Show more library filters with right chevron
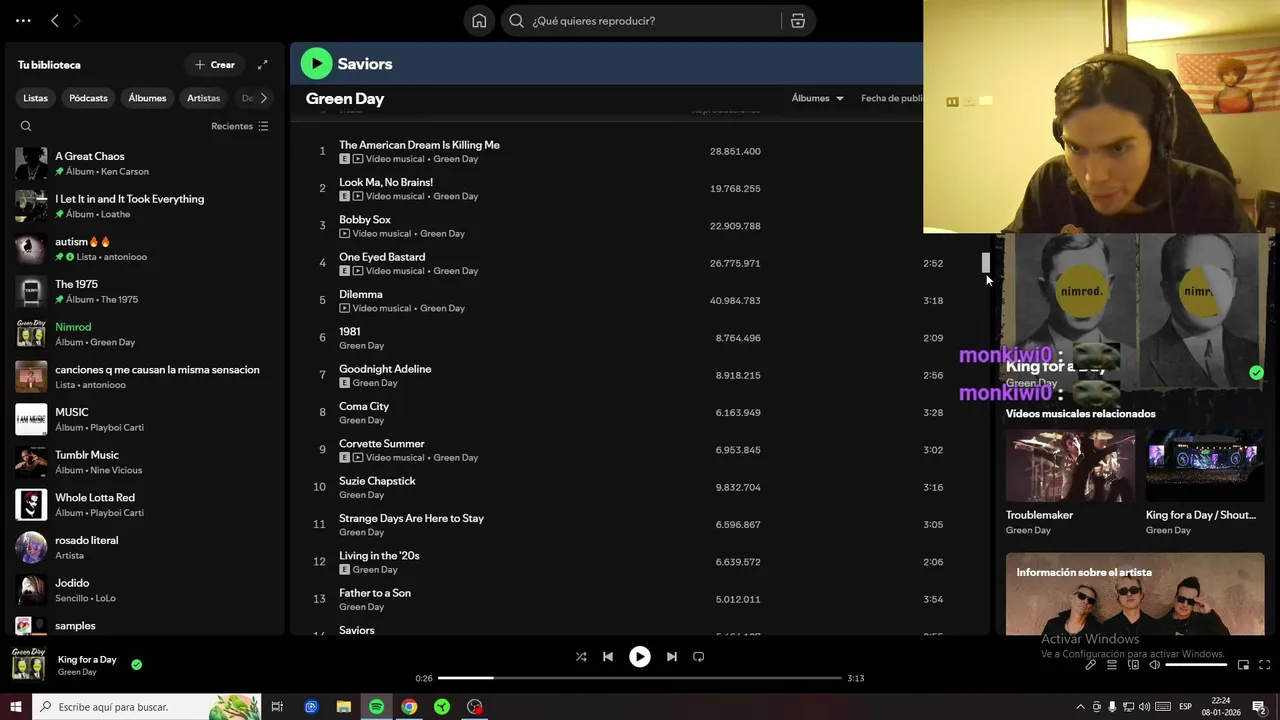 (263, 98)
